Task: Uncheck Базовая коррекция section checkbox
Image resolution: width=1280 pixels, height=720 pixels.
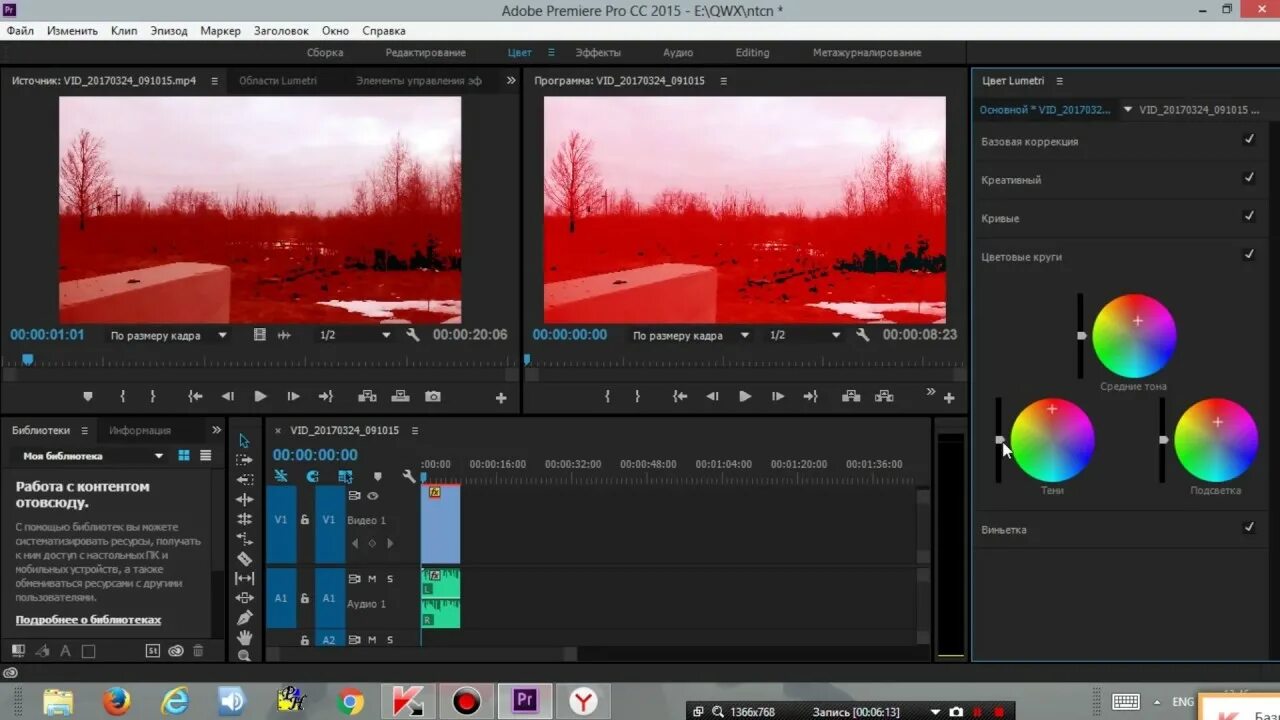Action: pos(1249,140)
